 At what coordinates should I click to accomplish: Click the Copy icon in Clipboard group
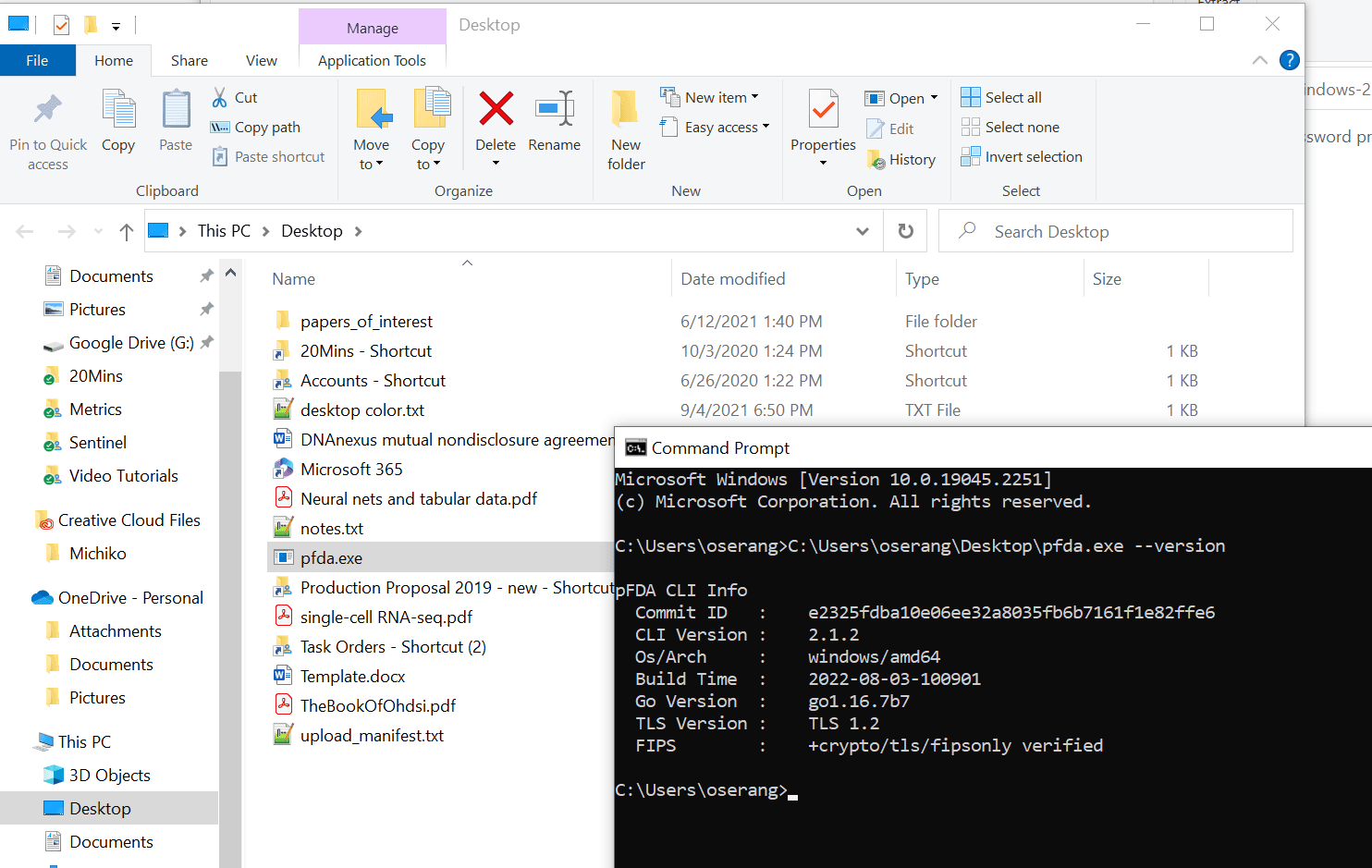pos(118,111)
